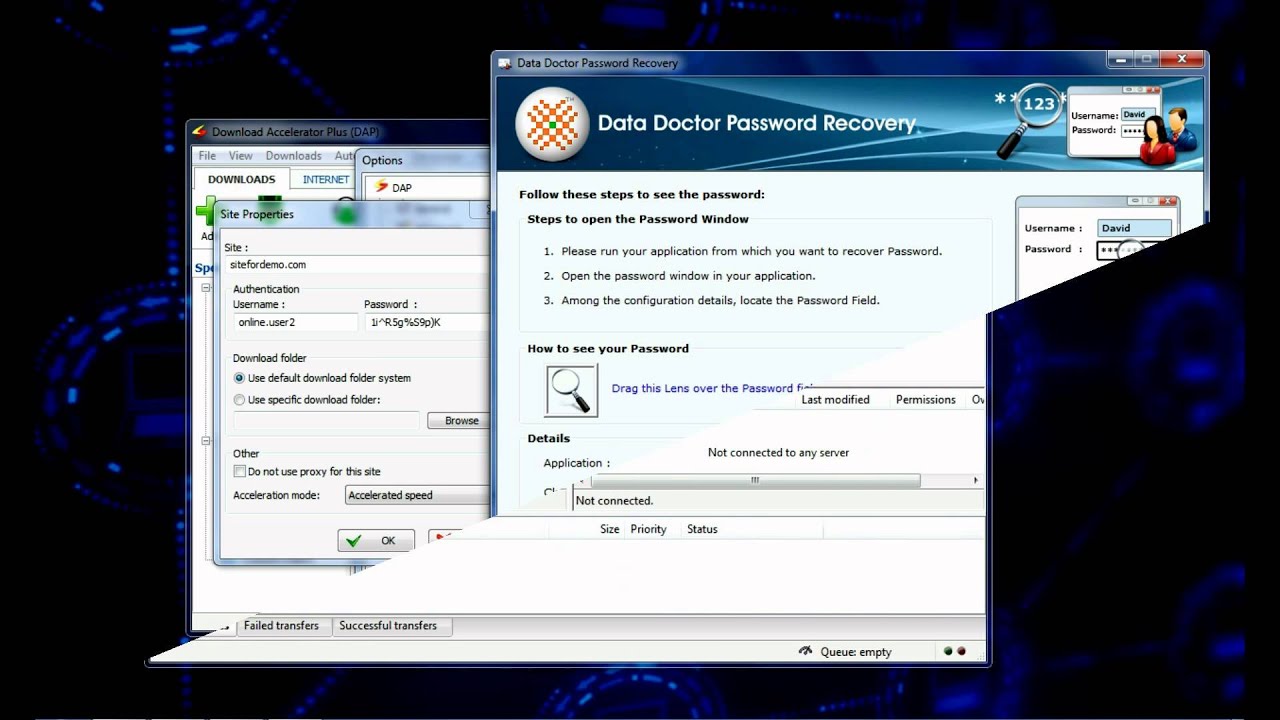Click the queue status icon beside Queue: empty
This screenshot has height=720, width=1280.
point(806,651)
